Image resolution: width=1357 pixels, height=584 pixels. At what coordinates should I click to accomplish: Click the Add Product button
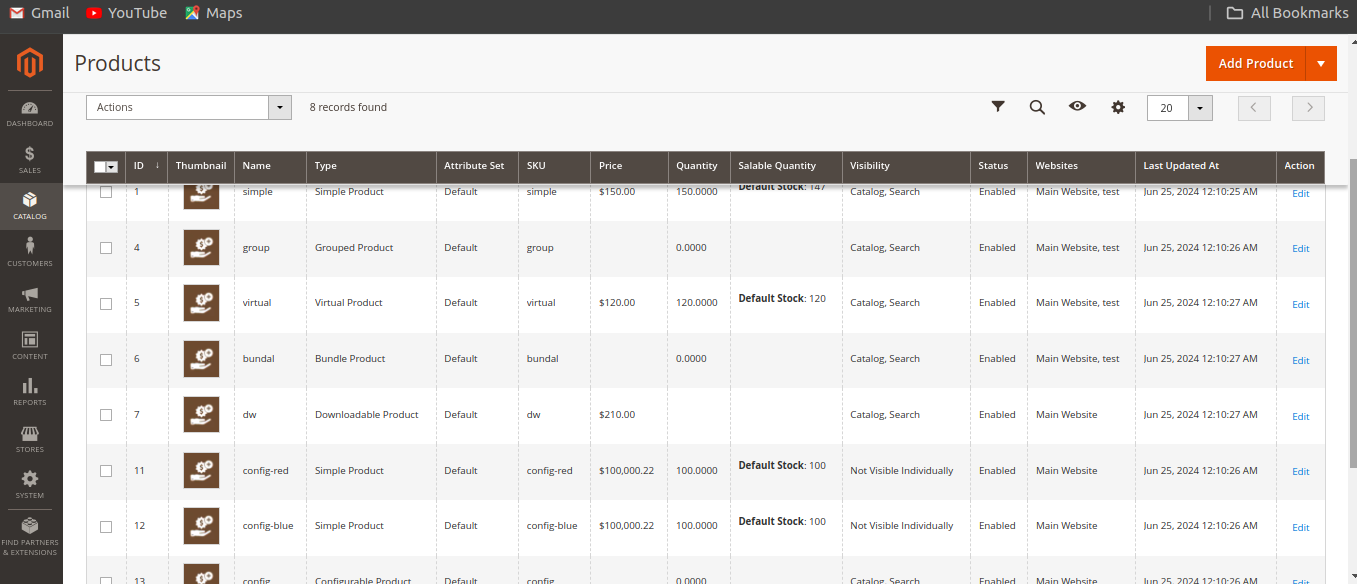tap(1255, 62)
